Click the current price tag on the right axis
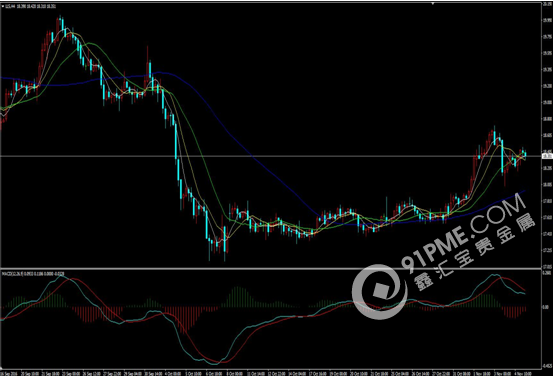The image size is (553, 376). click(547, 156)
